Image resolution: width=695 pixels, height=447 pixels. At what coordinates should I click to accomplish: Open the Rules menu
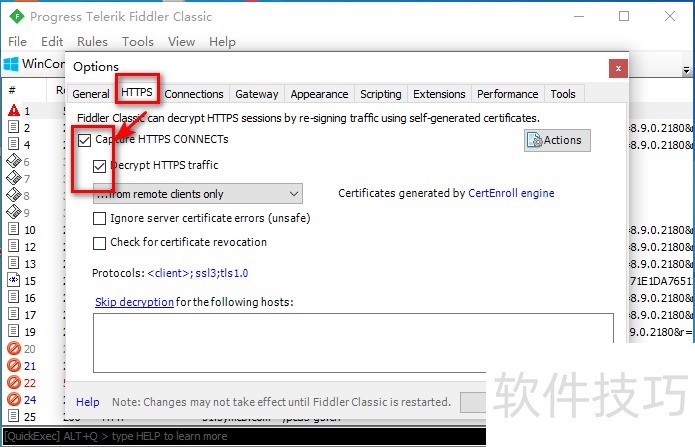pyautogui.click(x=92, y=42)
